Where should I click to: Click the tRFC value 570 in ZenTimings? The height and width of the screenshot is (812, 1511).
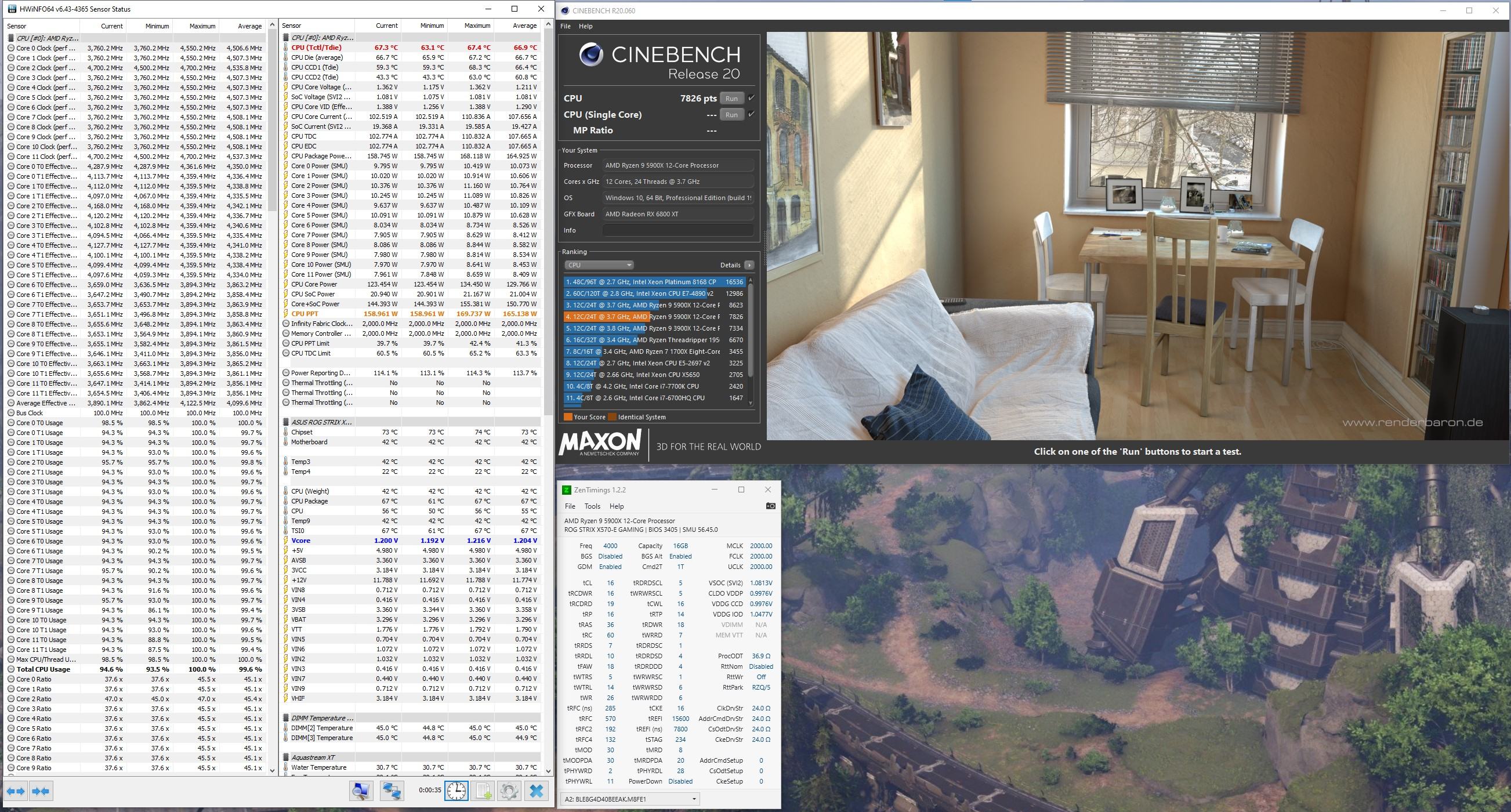[610, 719]
